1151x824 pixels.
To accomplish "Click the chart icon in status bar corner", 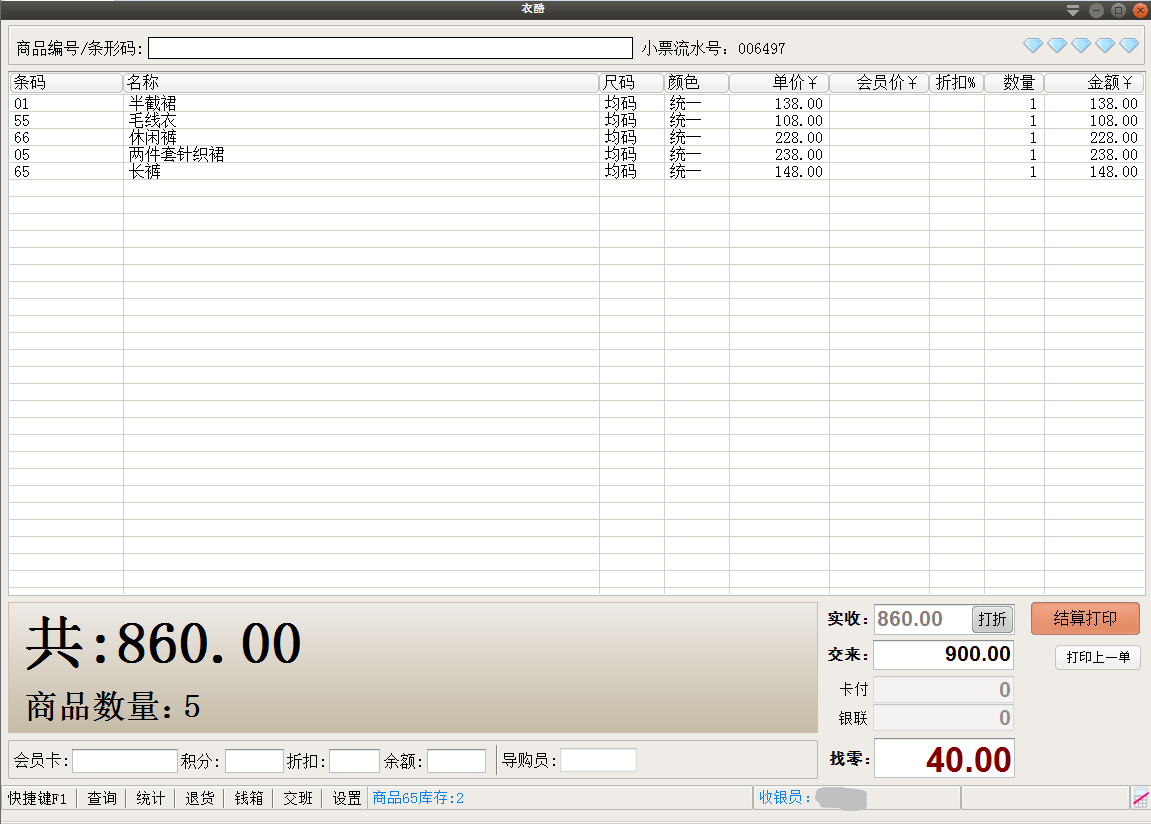I will 1140,798.
